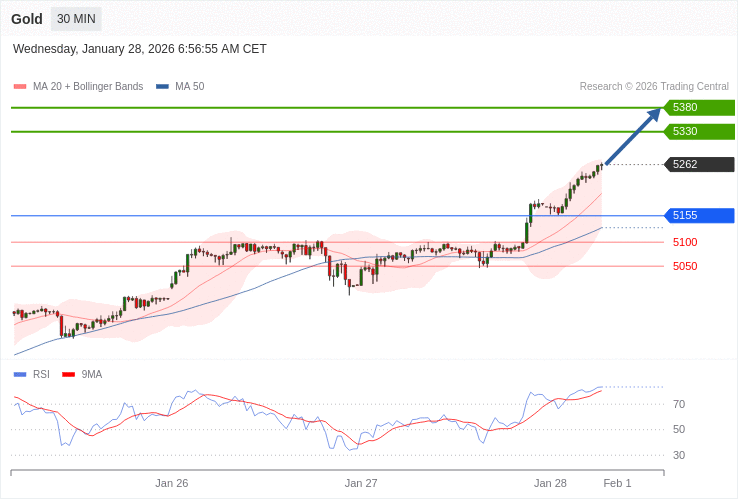This screenshot has width=738, height=500.
Task: Click the Feb 1 date label
Action: point(617,483)
